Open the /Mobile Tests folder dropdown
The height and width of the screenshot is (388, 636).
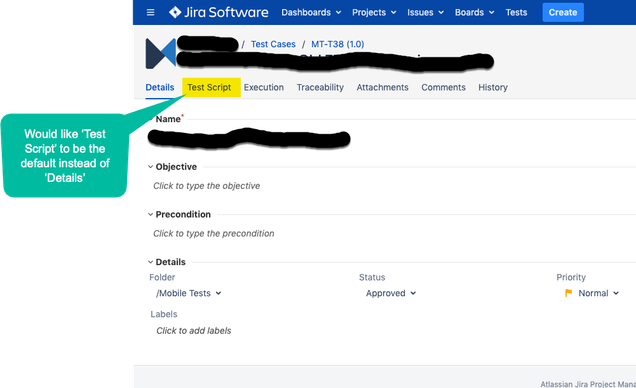pyautogui.click(x=189, y=293)
